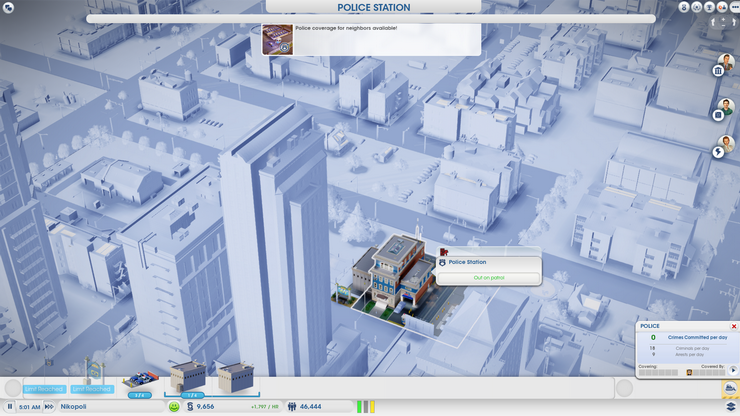Zoom out with the minus camera control
Image resolution: width=740 pixels, height=416 pixels.
(x=723, y=25)
